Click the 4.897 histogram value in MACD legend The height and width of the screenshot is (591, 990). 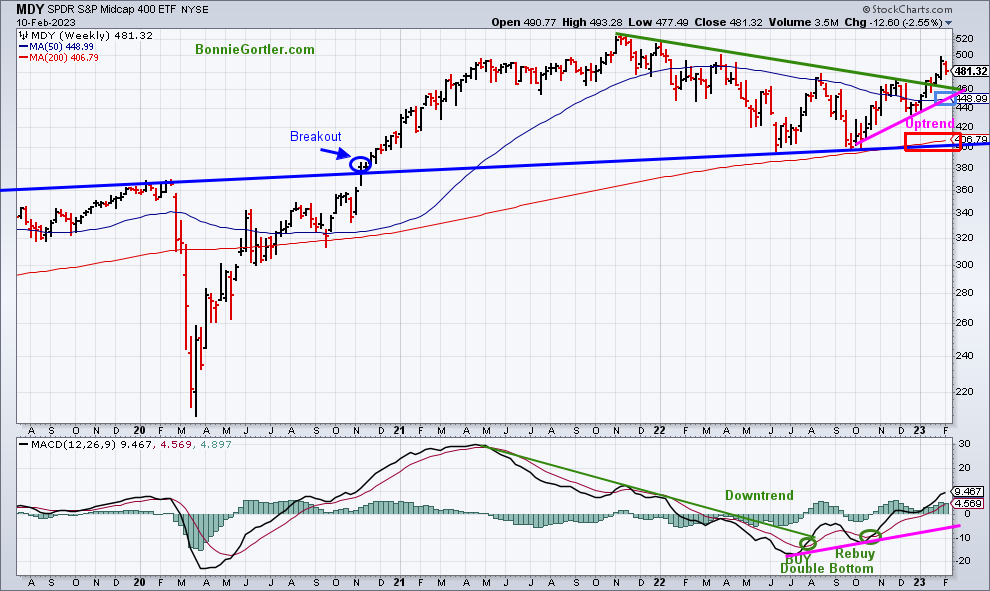point(216,445)
